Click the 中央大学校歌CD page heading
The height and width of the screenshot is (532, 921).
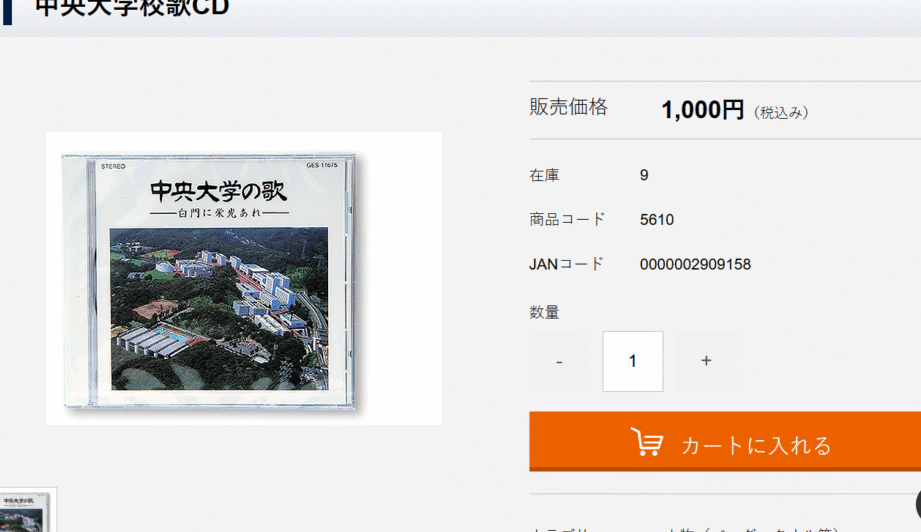point(132,8)
